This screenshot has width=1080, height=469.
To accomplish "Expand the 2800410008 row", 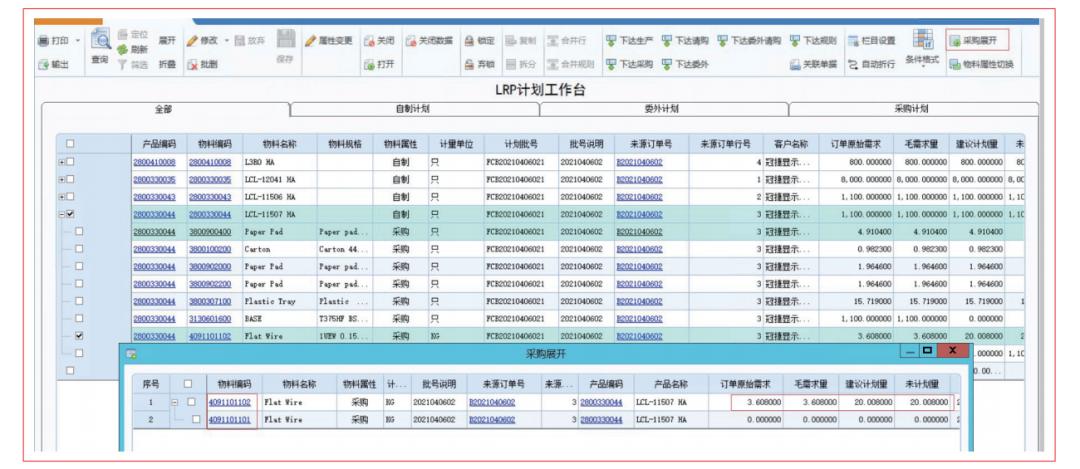I will click(x=61, y=162).
